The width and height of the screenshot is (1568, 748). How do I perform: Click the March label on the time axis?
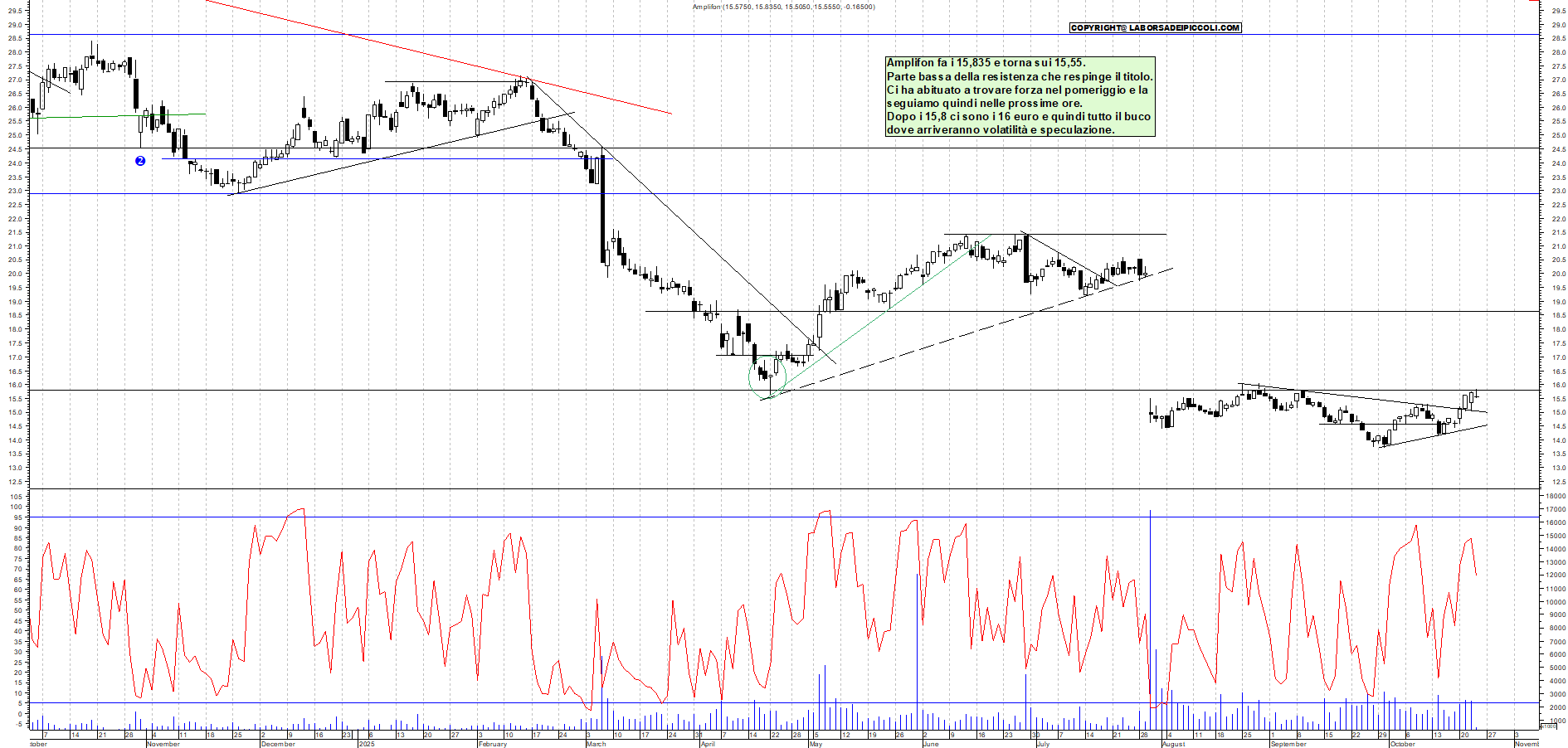point(596,744)
